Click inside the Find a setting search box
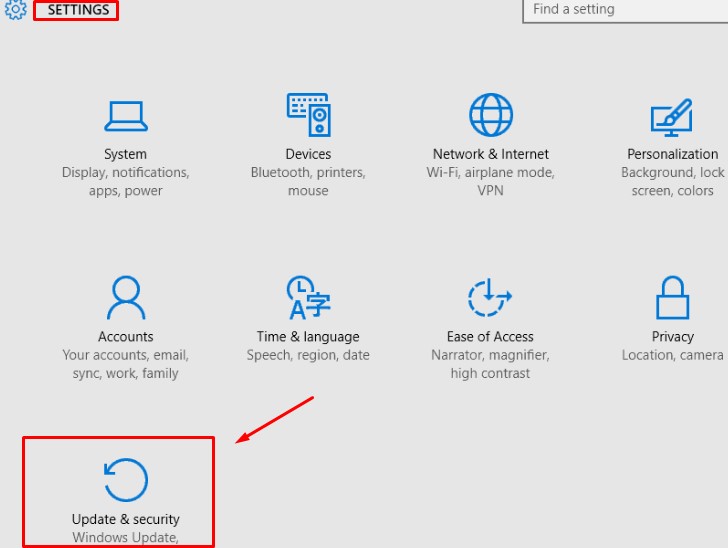The height and width of the screenshot is (548, 728). tap(625, 10)
